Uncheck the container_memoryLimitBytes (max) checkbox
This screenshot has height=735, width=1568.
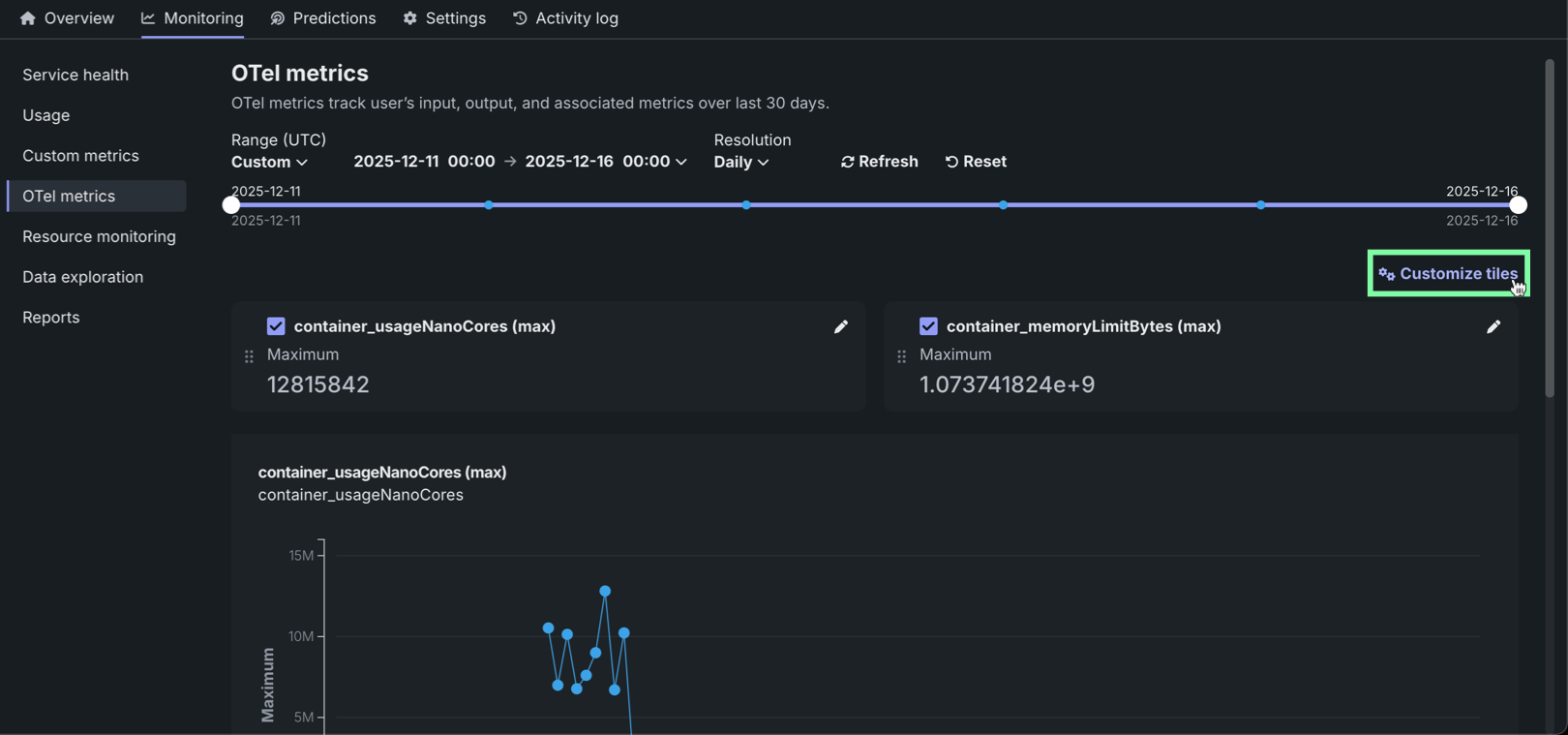click(x=928, y=326)
